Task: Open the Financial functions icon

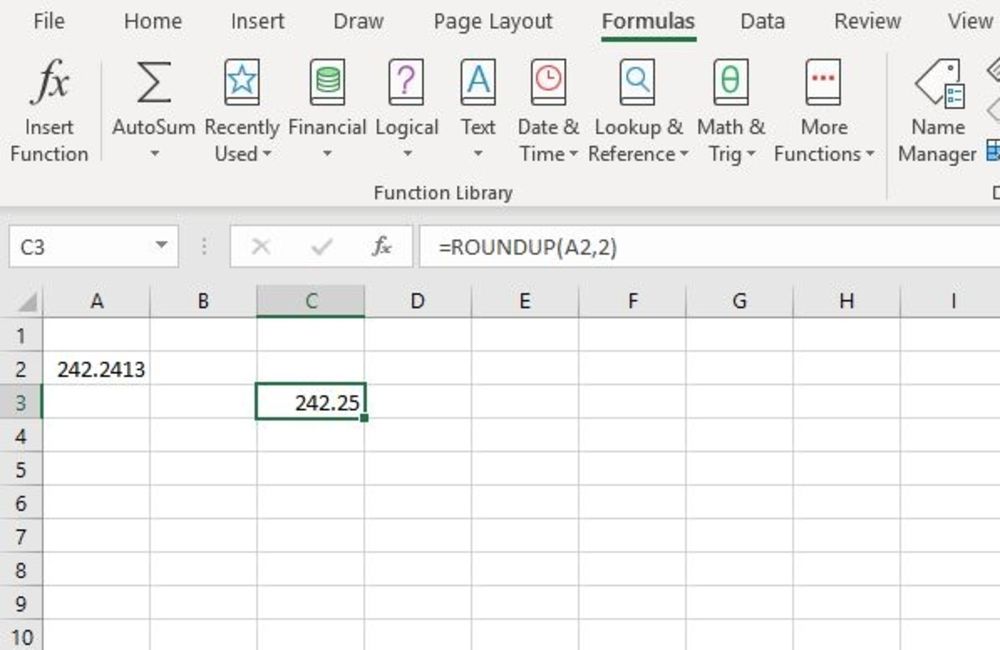Action: point(328,80)
